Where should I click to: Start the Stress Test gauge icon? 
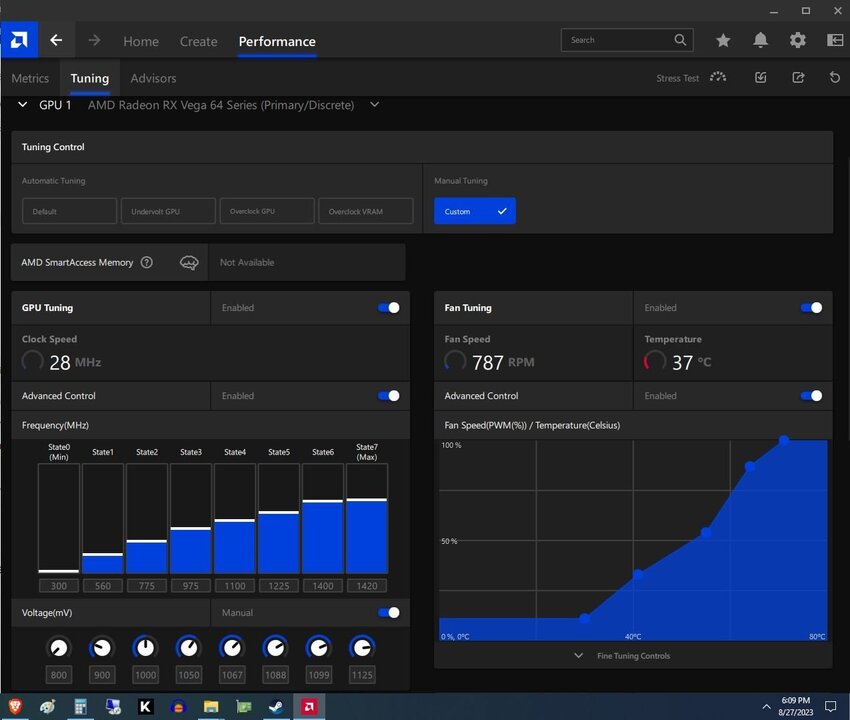pyautogui.click(x=718, y=78)
